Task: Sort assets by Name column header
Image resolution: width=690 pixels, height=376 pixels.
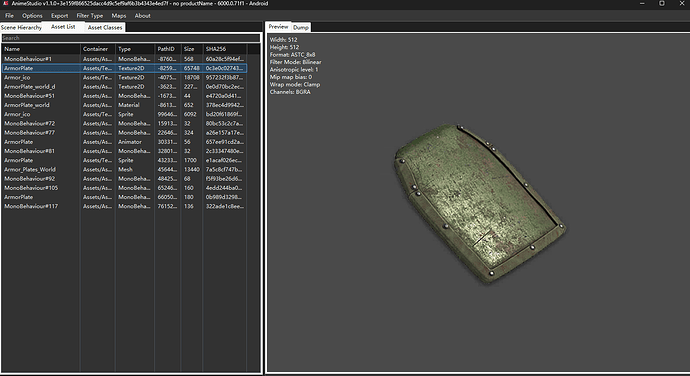Action: [x=41, y=49]
